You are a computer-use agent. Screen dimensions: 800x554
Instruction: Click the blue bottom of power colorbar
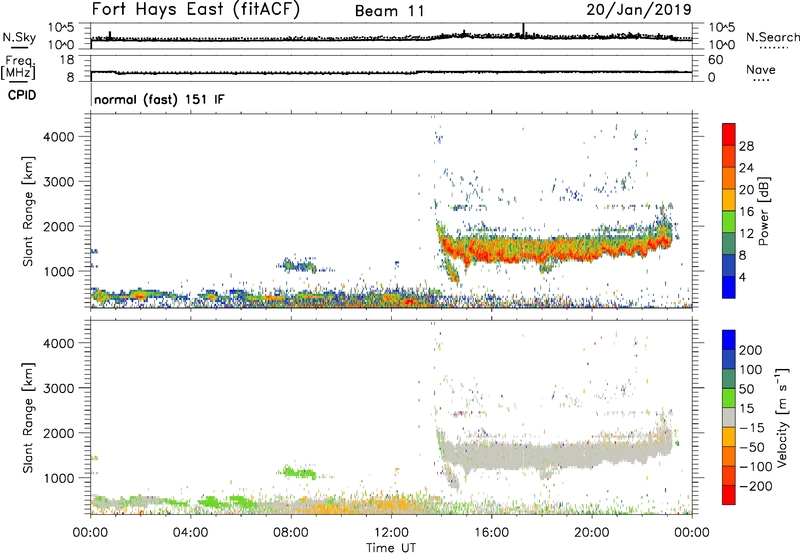pos(729,287)
